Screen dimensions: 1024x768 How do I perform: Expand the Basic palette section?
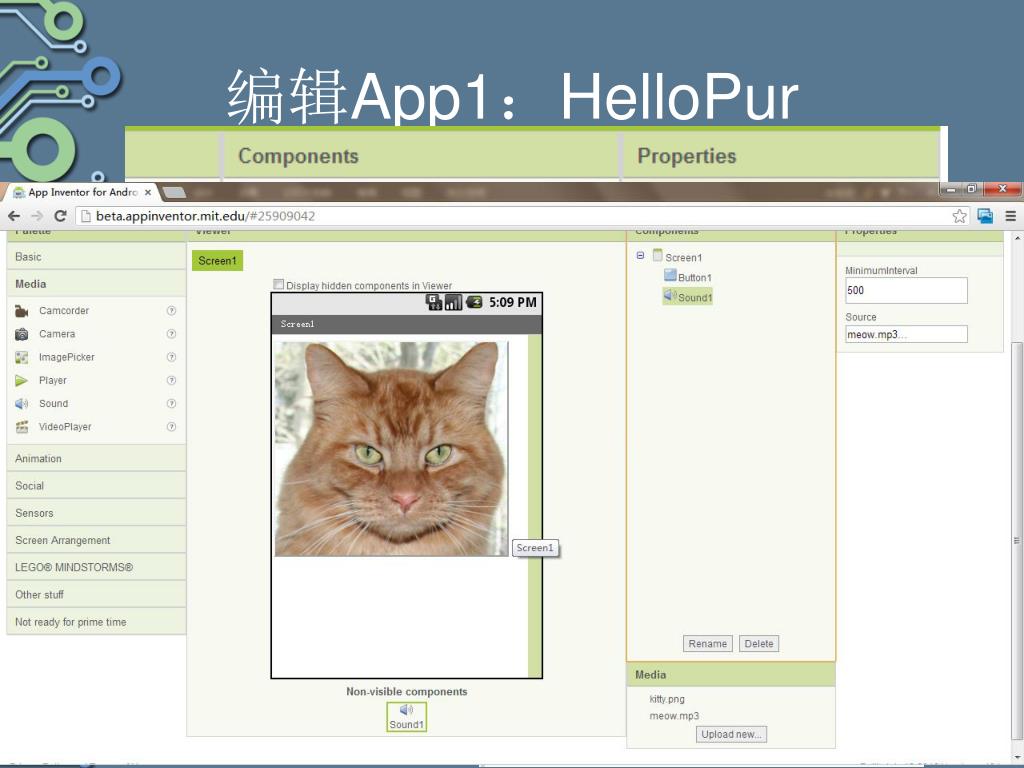(97, 257)
